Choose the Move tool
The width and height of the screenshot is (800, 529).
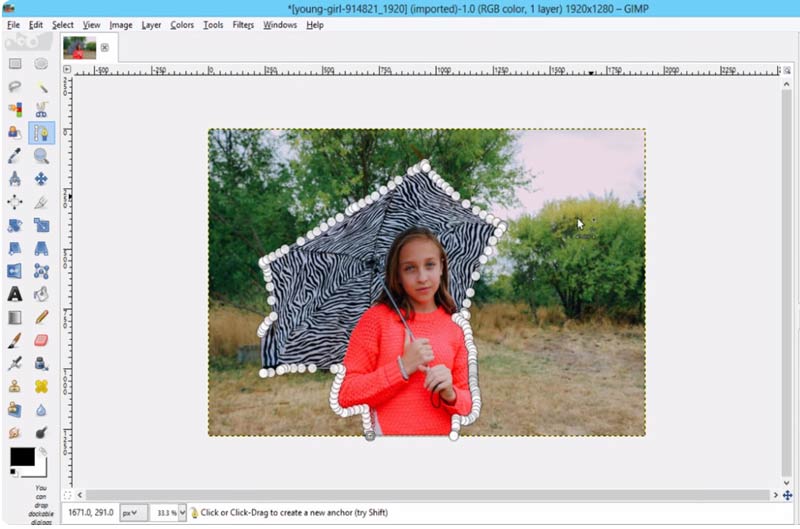click(41, 179)
